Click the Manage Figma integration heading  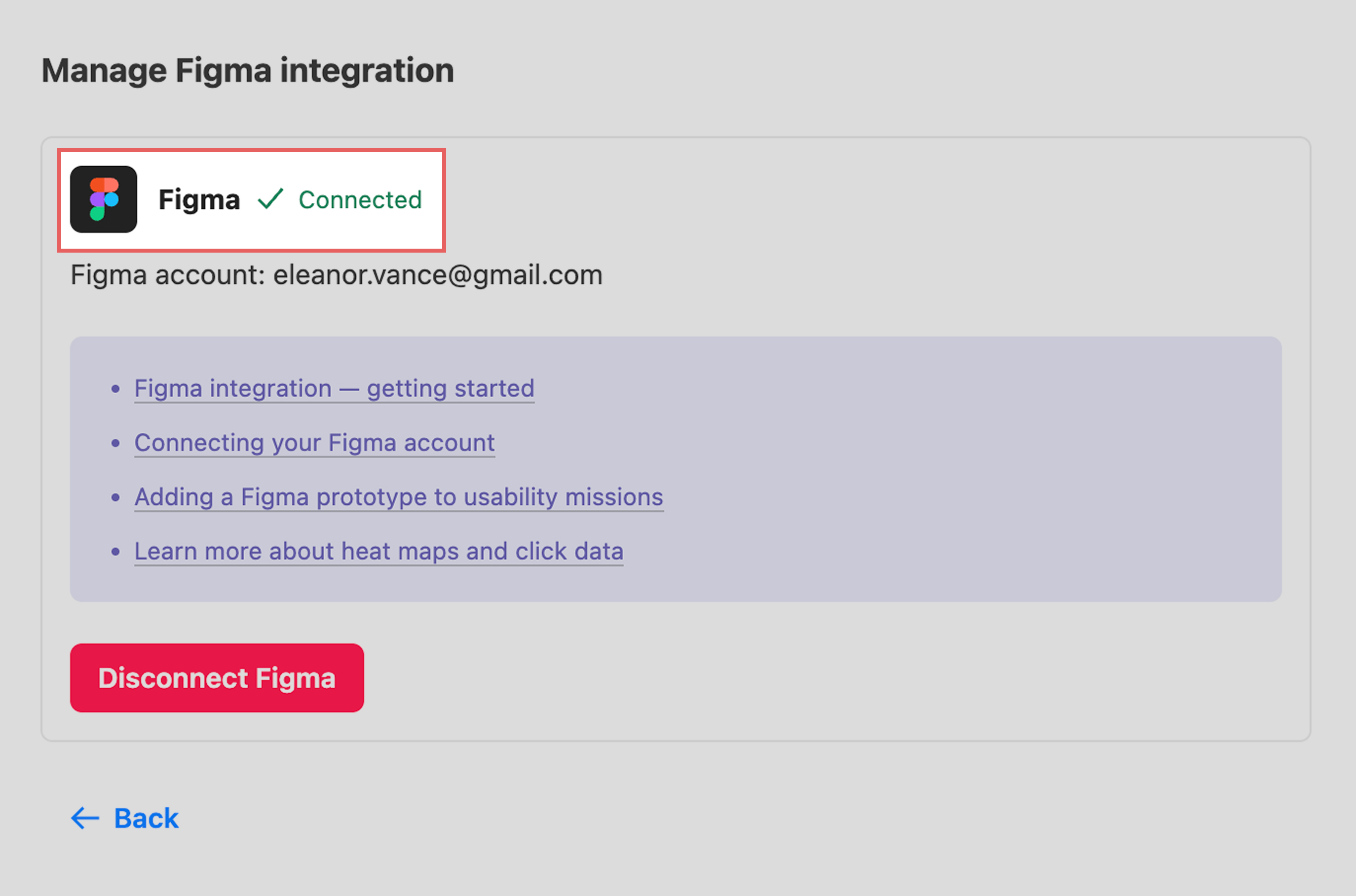tap(247, 71)
